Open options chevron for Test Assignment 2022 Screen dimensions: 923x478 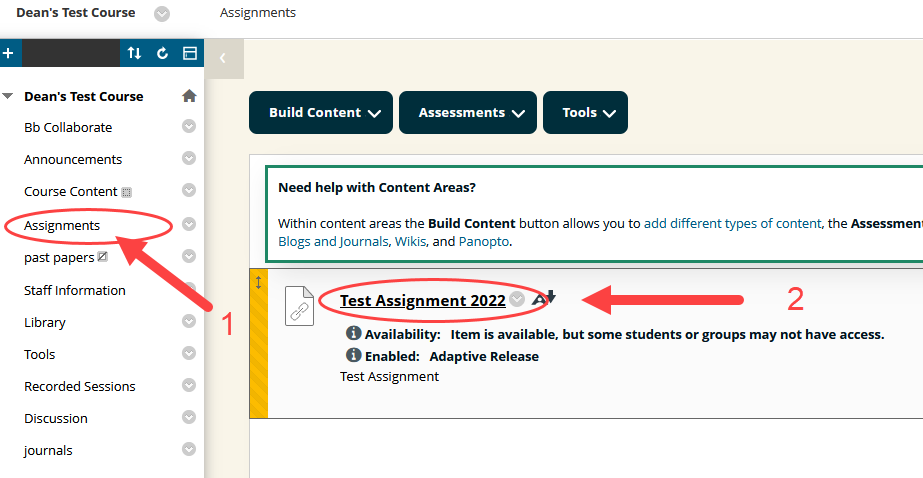point(517,299)
